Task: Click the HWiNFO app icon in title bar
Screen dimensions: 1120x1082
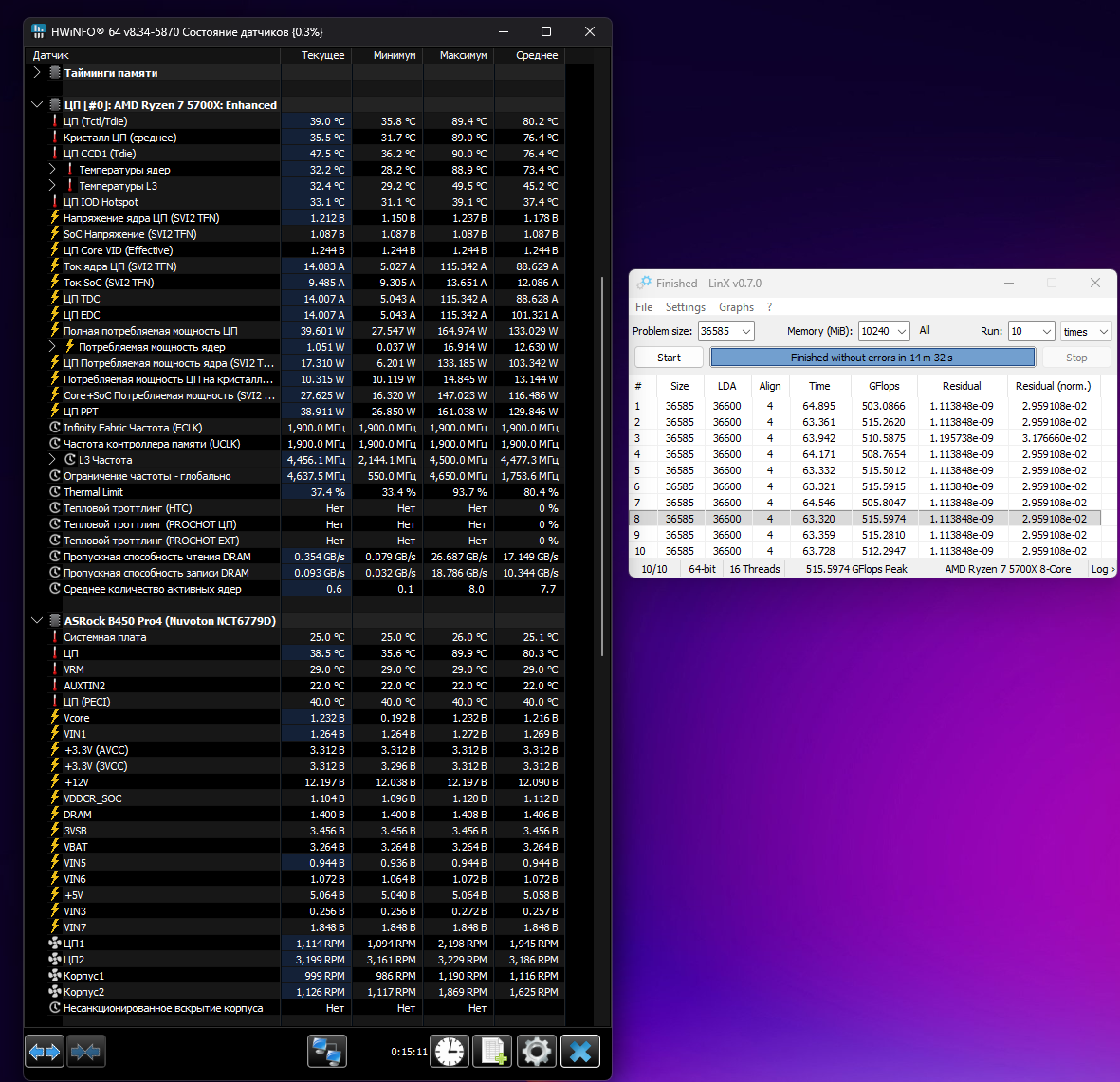Action: [x=39, y=31]
